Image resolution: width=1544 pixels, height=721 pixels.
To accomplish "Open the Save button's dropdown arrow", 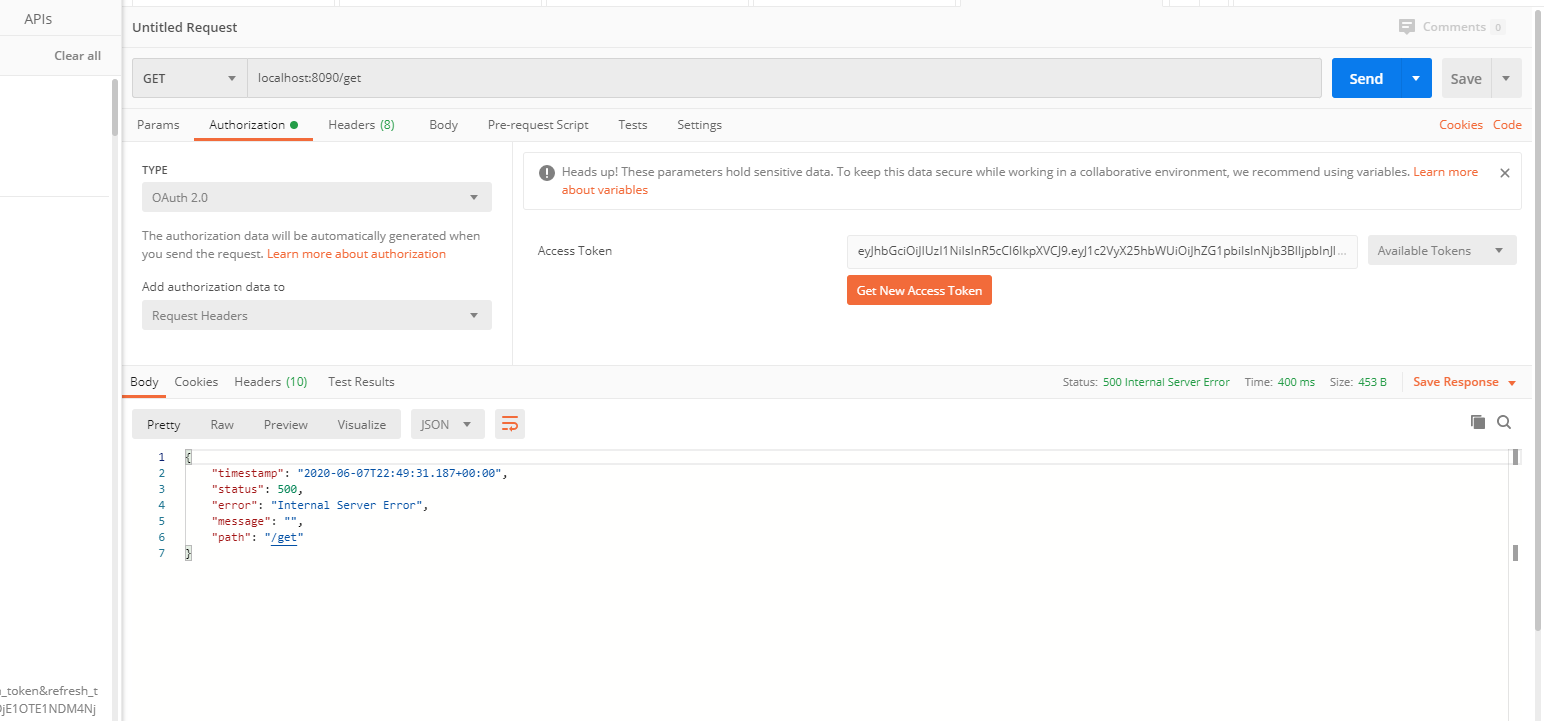I will [1507, 77].
